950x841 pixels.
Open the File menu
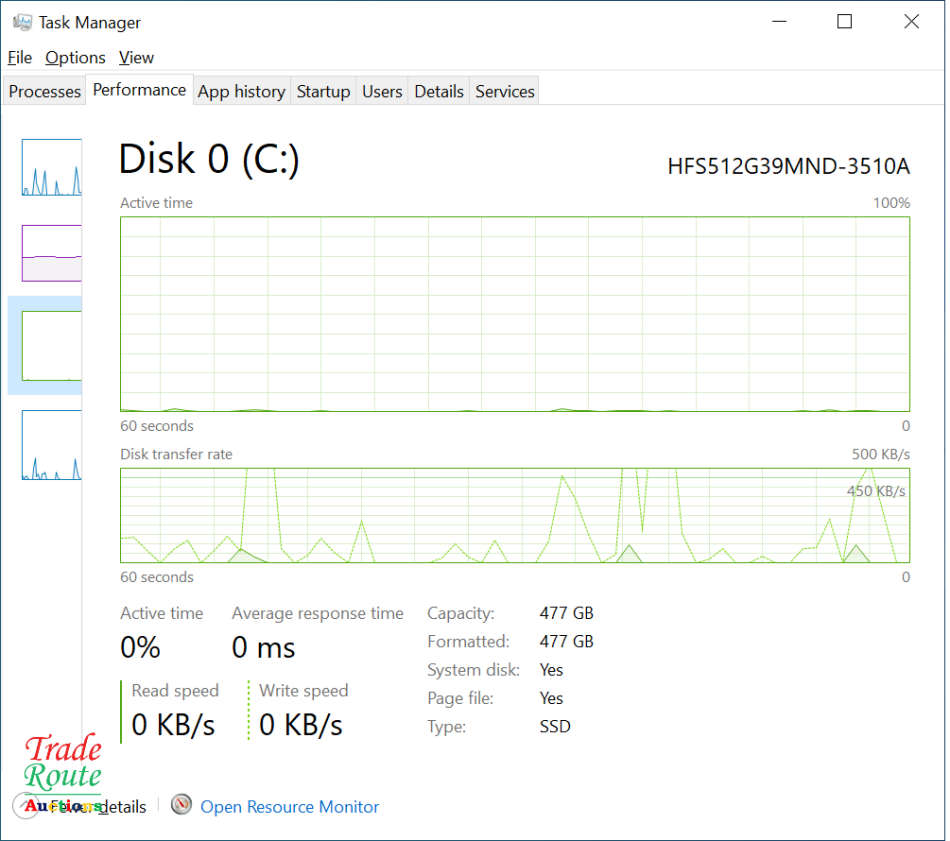(x=19, y=57)
